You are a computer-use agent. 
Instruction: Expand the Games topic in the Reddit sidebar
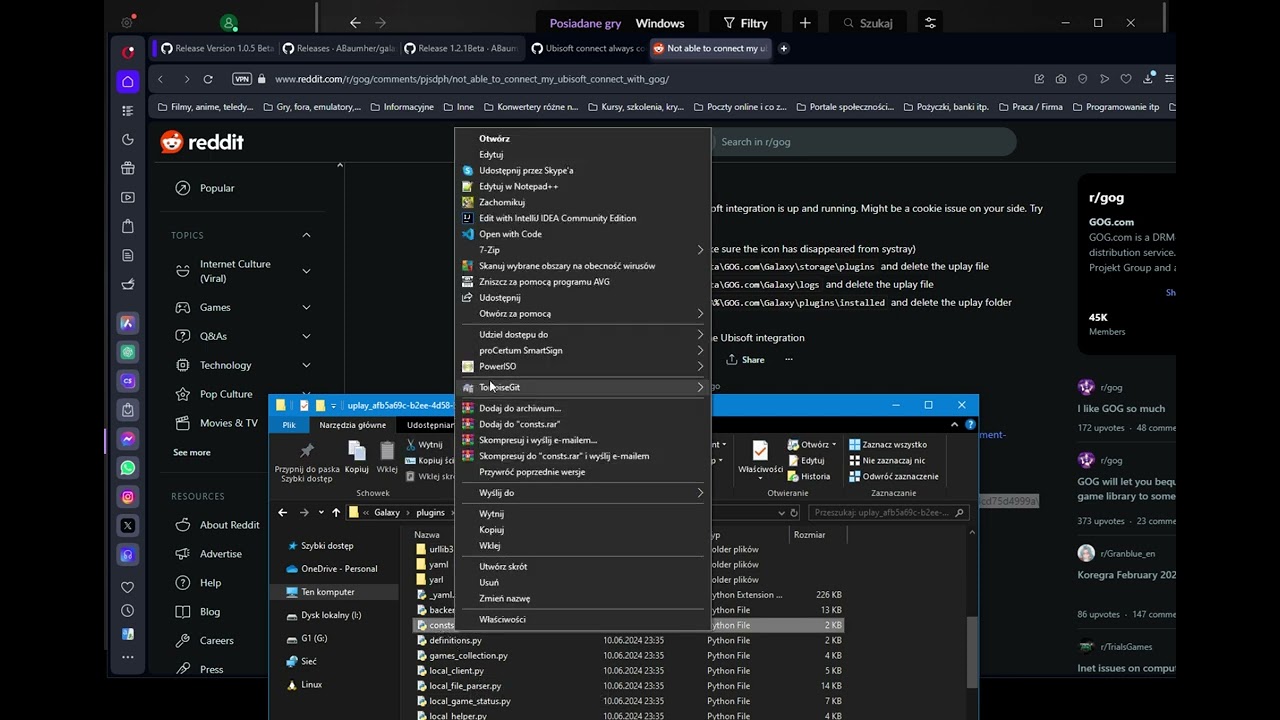click(306, 307)
